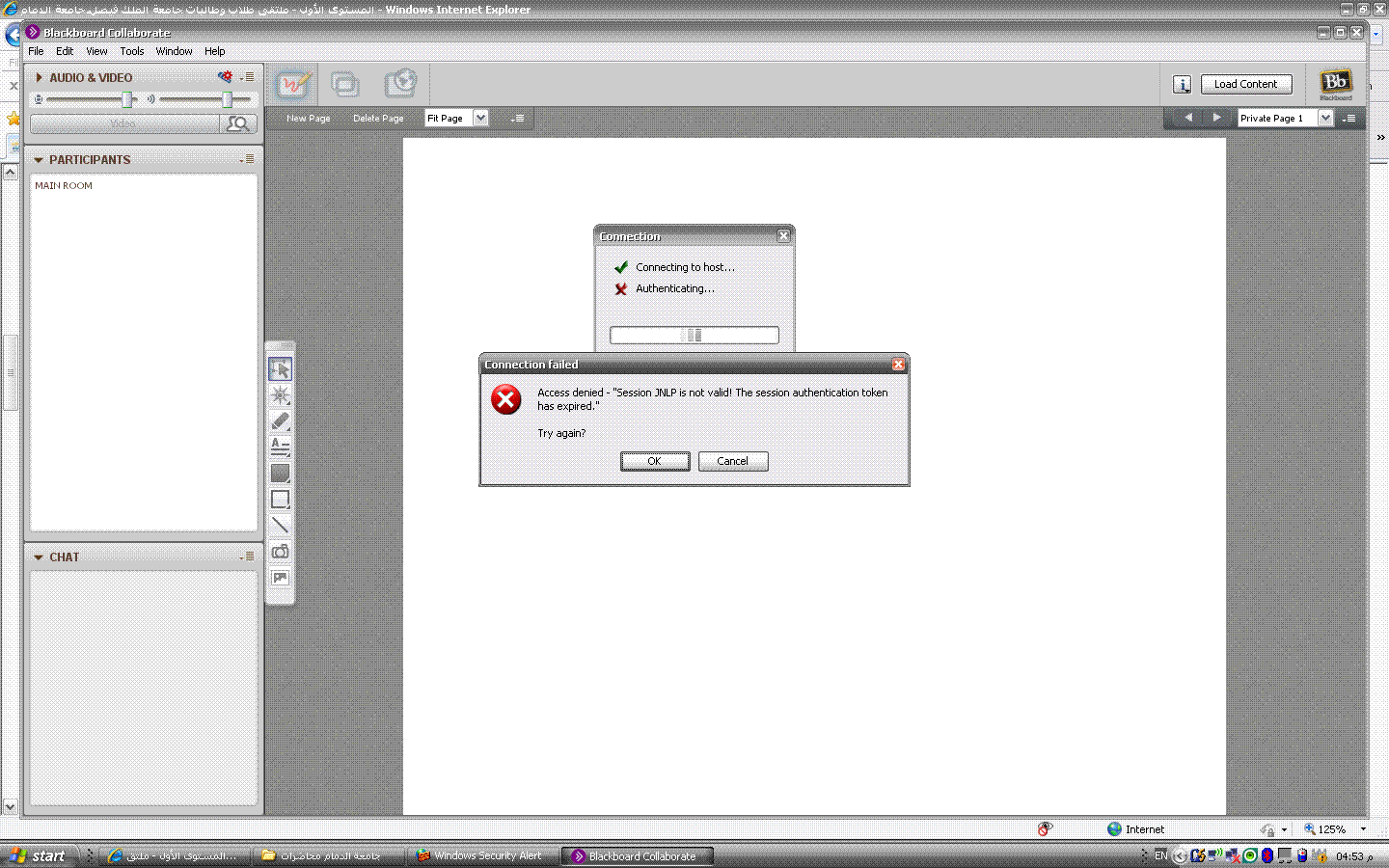The width and height of the screenshot is (1389, 868).
Task: Switch to Web Tour mode
Action: point(400,85)
